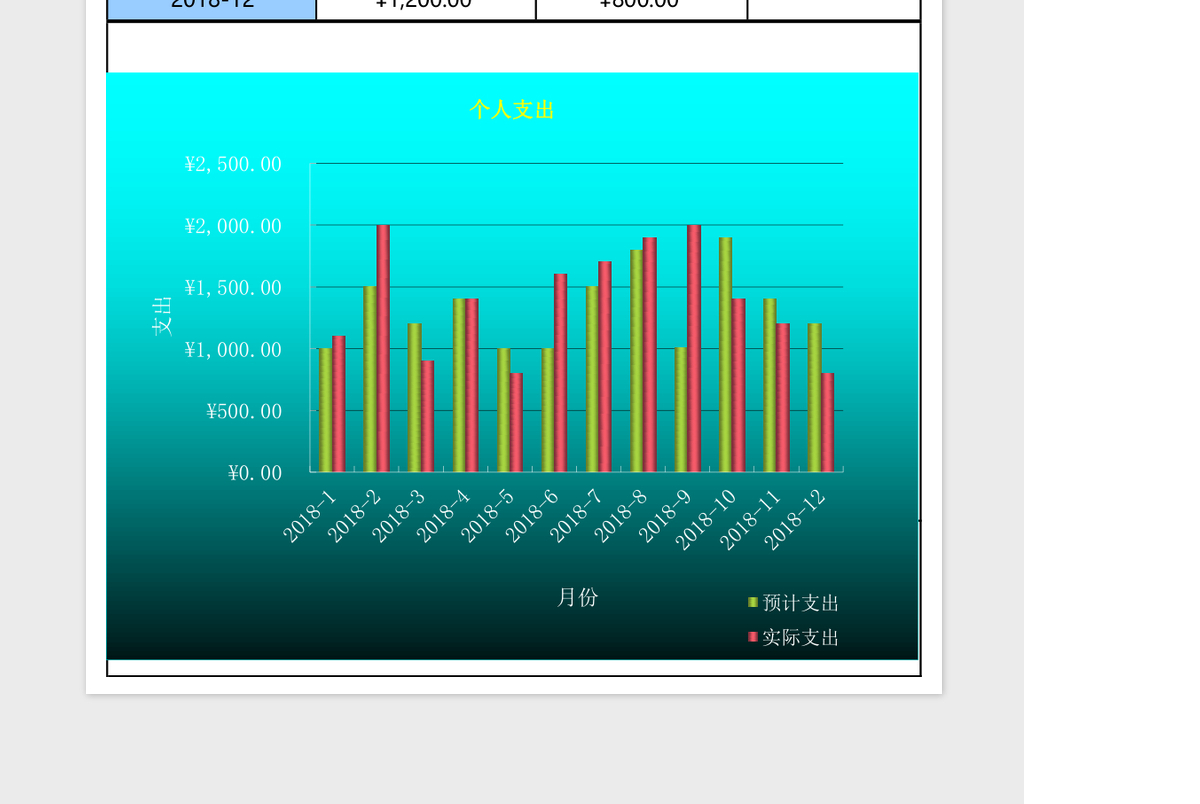Select the green 预计支出 bar for 2018-8
The width and height of the screenshot is (1200, 804).
tap(637, 361)
